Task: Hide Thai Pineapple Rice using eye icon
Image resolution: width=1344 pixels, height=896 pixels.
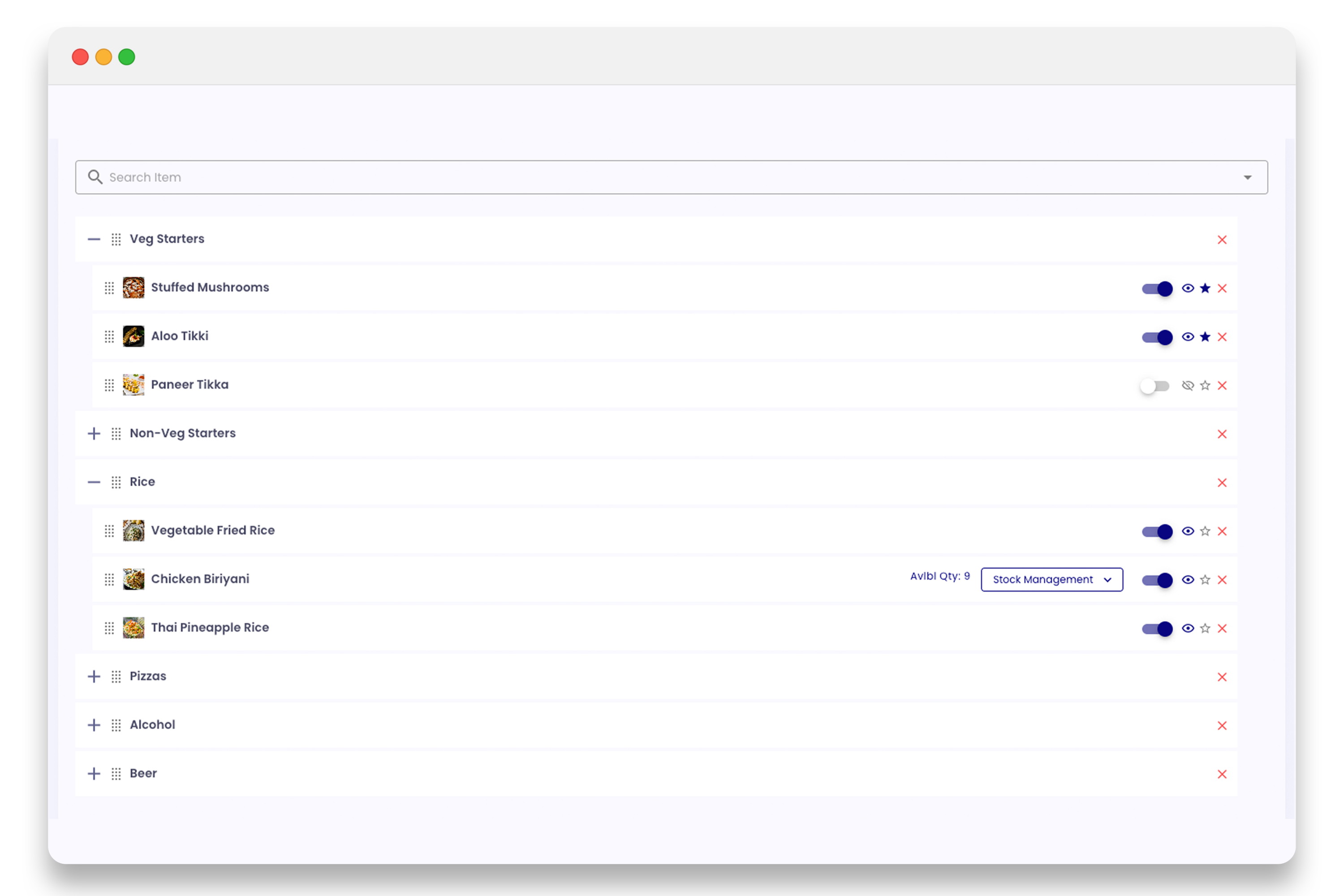Action: tap(1188, 629)
